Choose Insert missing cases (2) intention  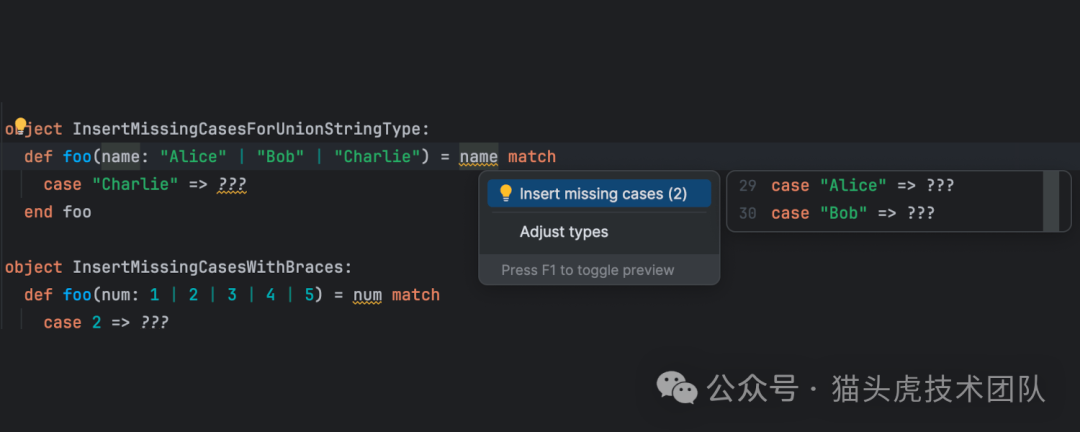602,194
